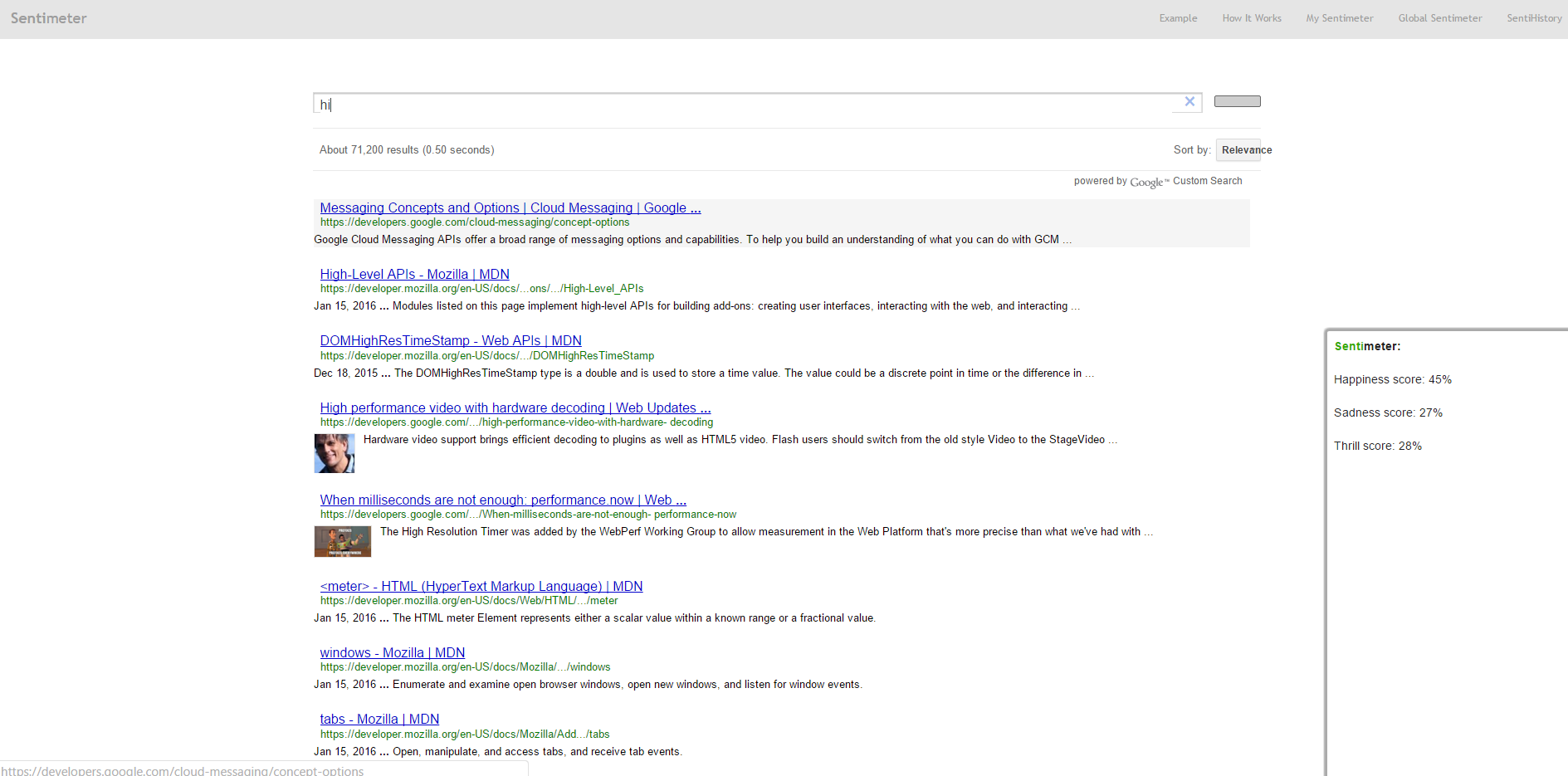Click the When-milliseconds-are-not-enough green URL
This screenshot has height=776, width=1568.
pos(528,515)
